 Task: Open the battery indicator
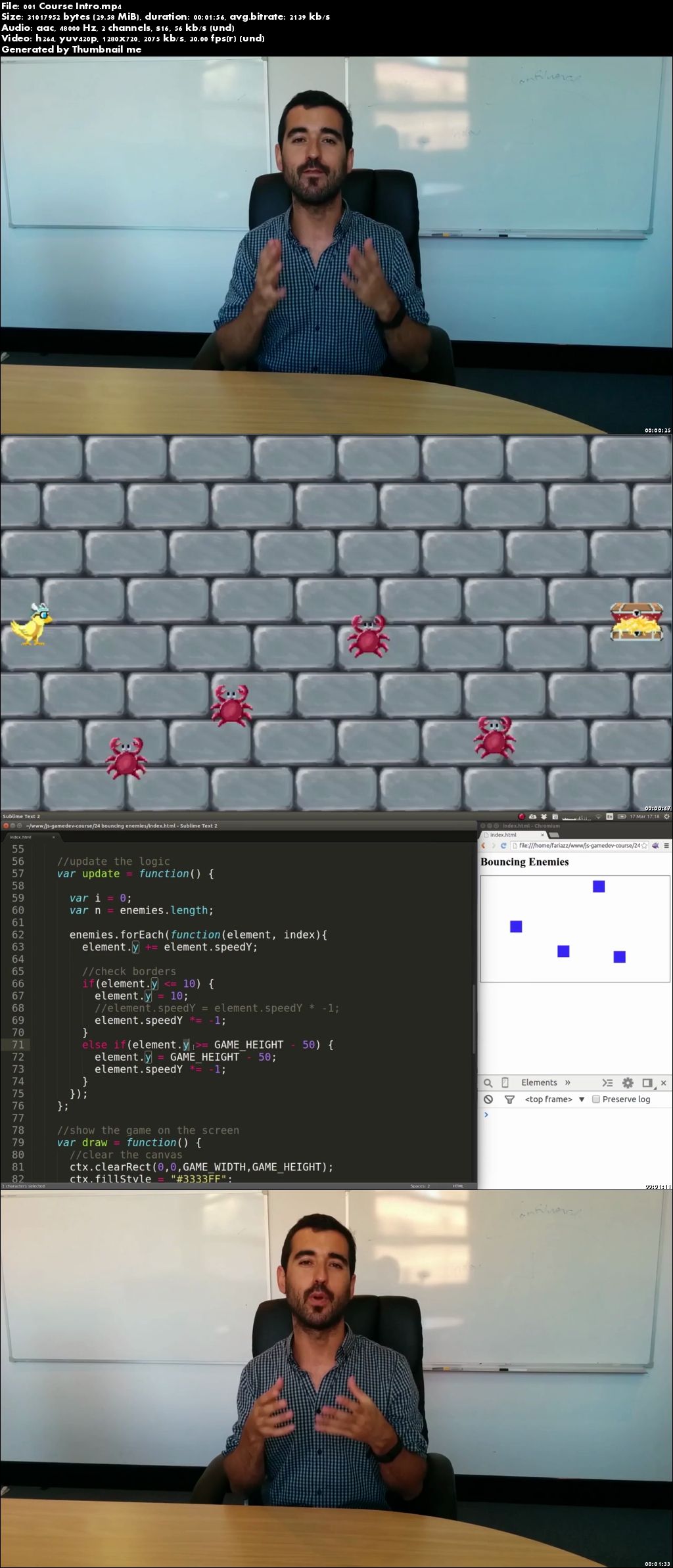(x=621, y=816)
